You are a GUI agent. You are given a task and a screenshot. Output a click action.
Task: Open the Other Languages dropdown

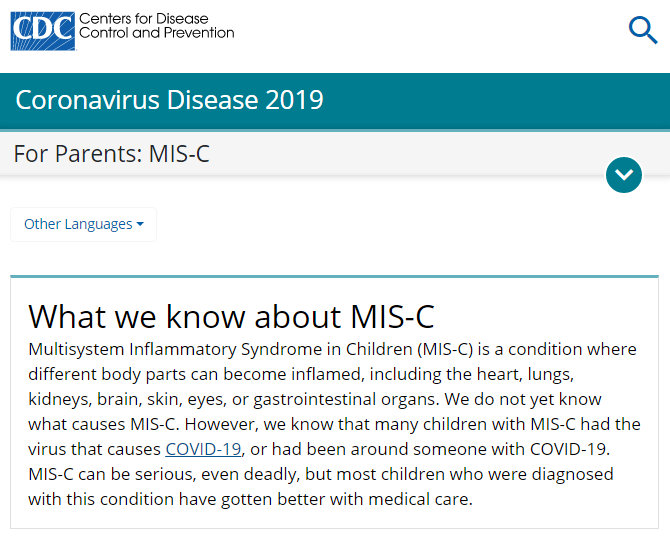click(x=83, y=224)
